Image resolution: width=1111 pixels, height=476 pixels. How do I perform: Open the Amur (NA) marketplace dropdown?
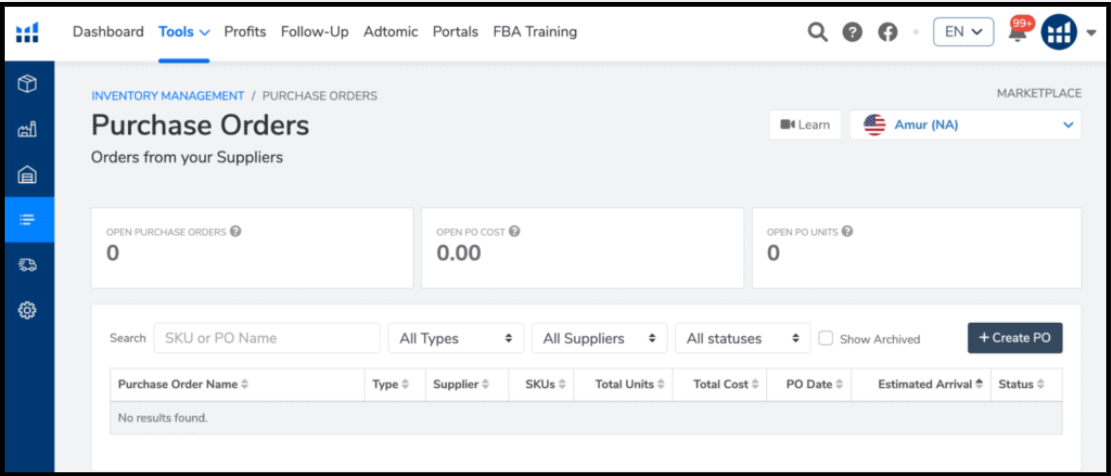[x=966, y=125]
